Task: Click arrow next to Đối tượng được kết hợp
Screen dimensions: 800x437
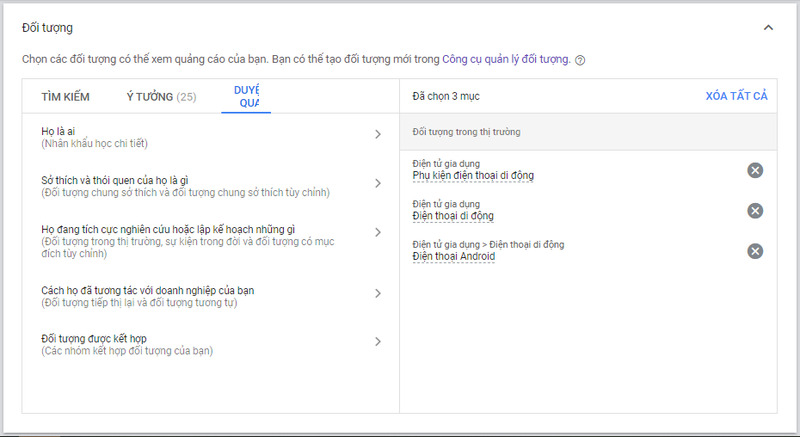Action: click(377, 342)
